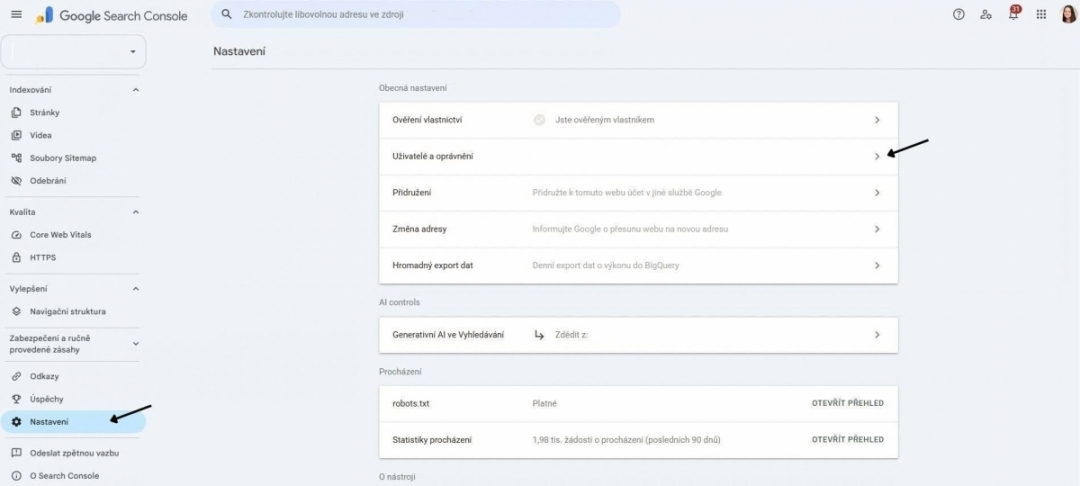Image resolution: width=1080 pixels, height=486 pixels.
Task: Click the search magnifier icon
Action: [x=227, y=14]
